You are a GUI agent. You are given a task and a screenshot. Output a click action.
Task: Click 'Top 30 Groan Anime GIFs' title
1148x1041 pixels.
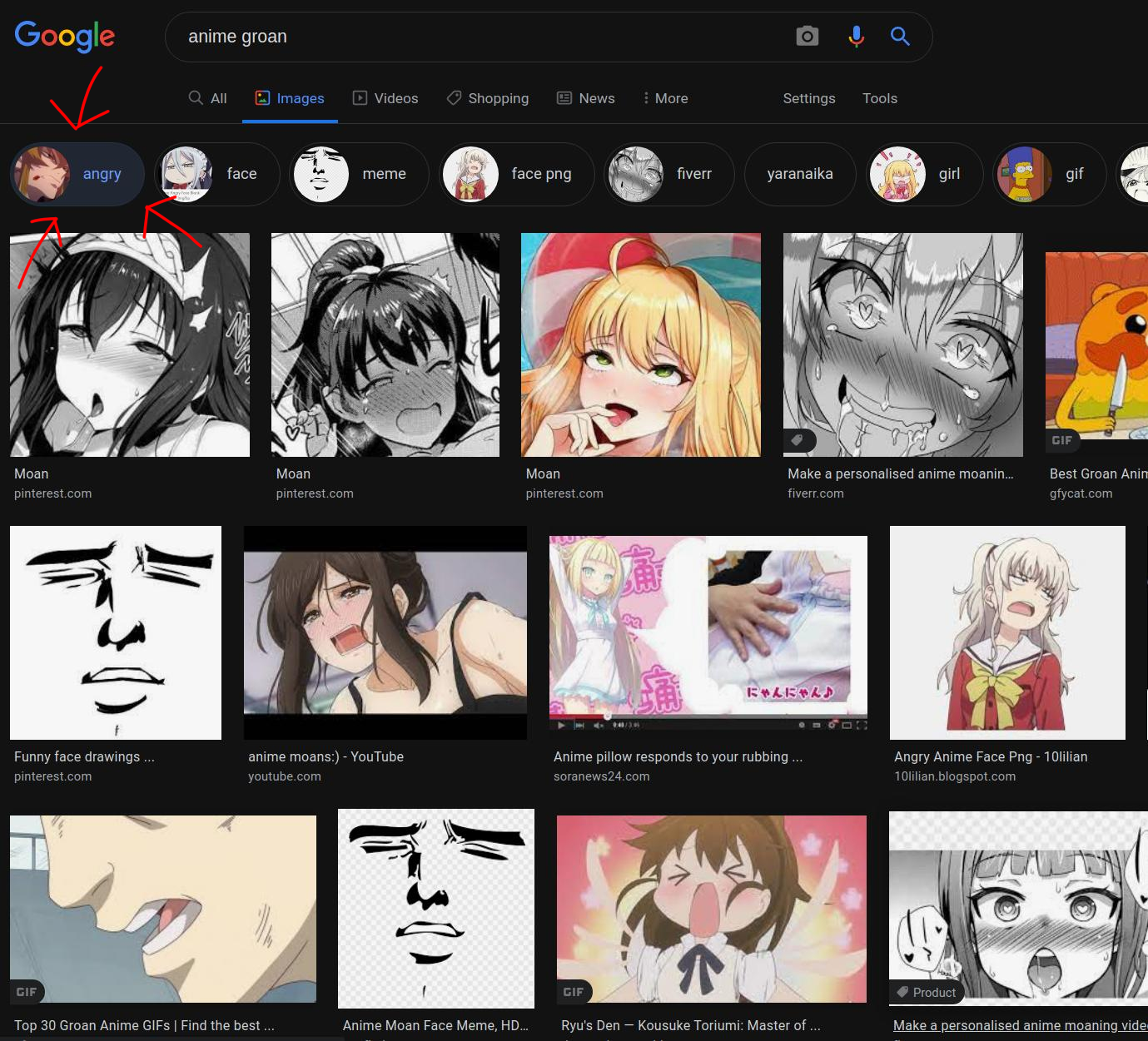coord(144,1025)
